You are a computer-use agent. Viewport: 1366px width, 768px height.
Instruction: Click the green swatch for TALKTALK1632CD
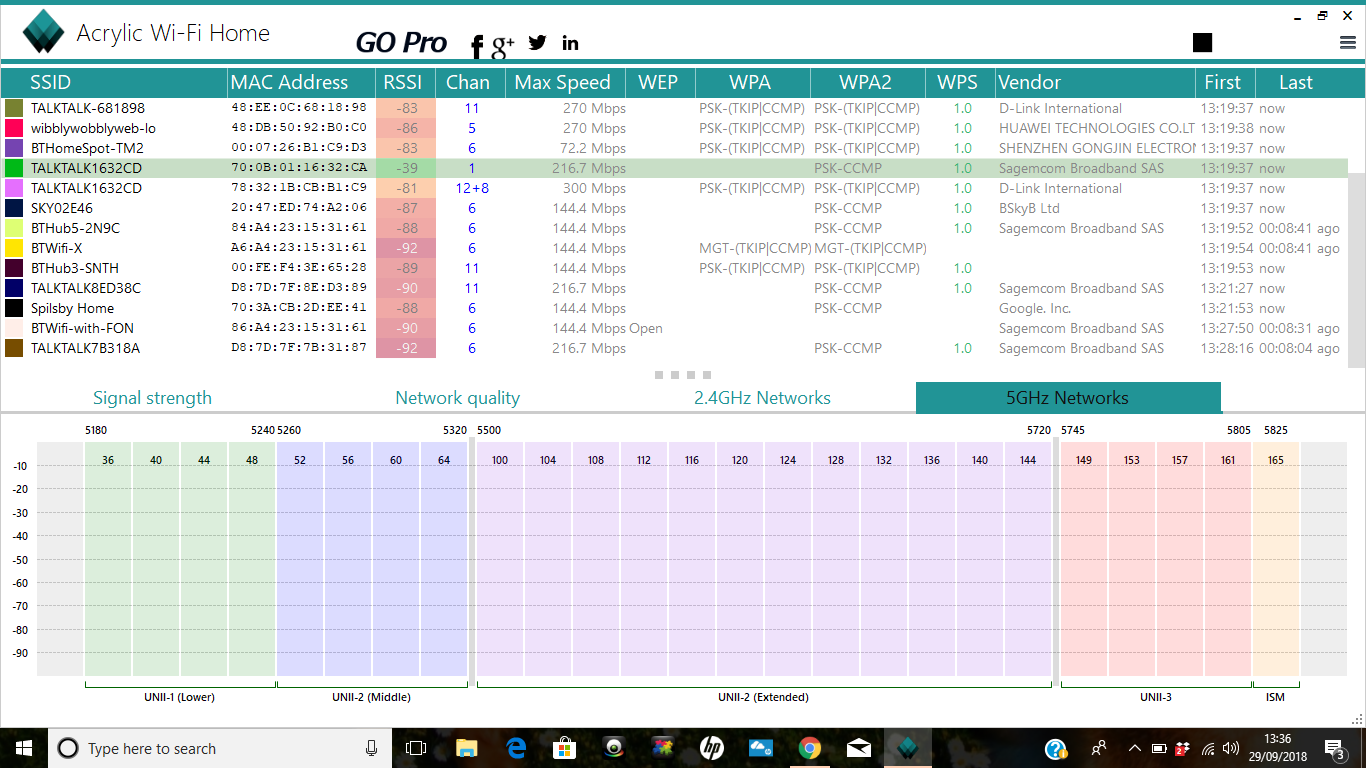pos(14,168)
